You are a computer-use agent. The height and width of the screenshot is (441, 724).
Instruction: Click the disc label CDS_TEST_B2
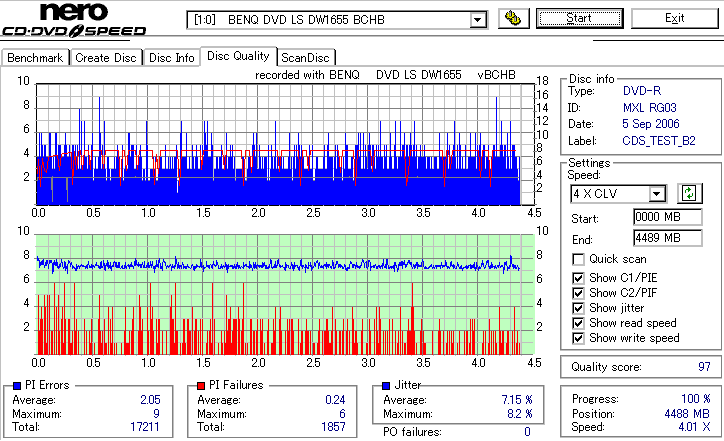(x=659, y=141)
